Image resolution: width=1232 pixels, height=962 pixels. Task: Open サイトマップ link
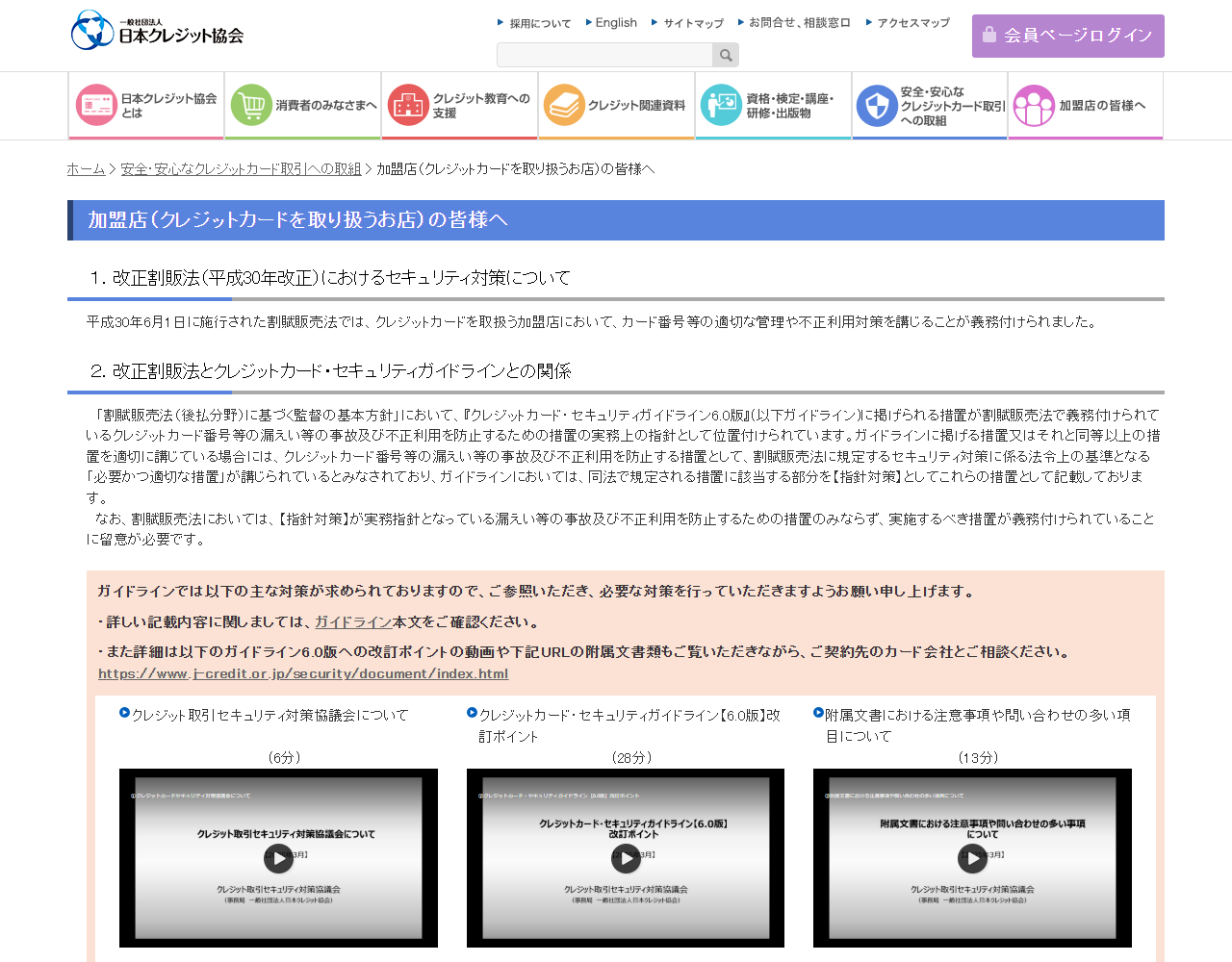[x=687, y=23]
